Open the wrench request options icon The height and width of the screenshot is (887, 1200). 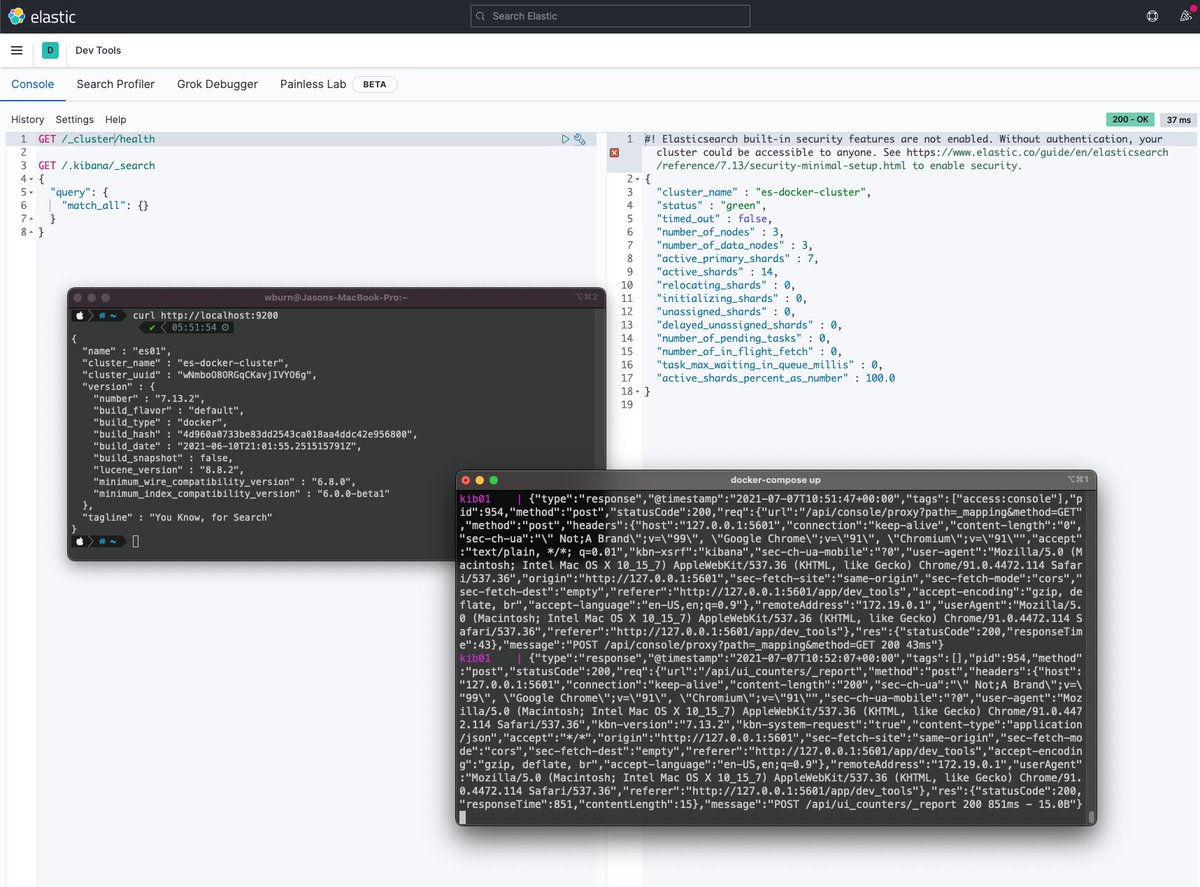point(579,139)
